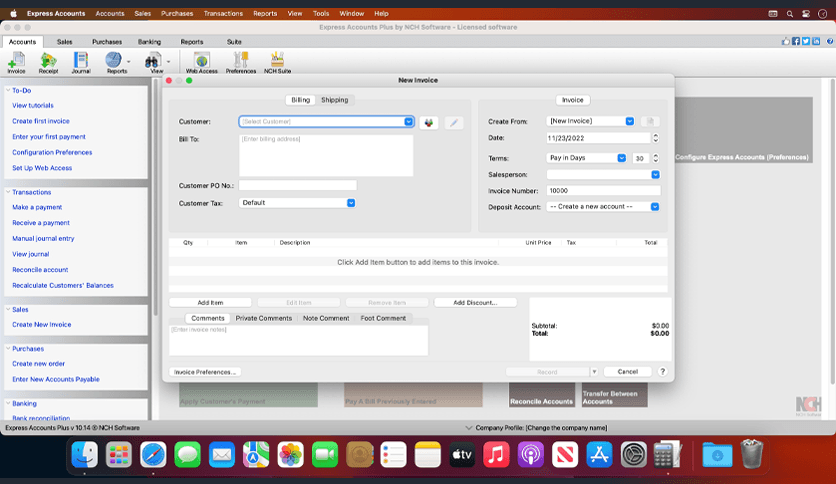Click the blue help icon in toolbar
This screenshot has width=836, height=484.
click(830, 41)
